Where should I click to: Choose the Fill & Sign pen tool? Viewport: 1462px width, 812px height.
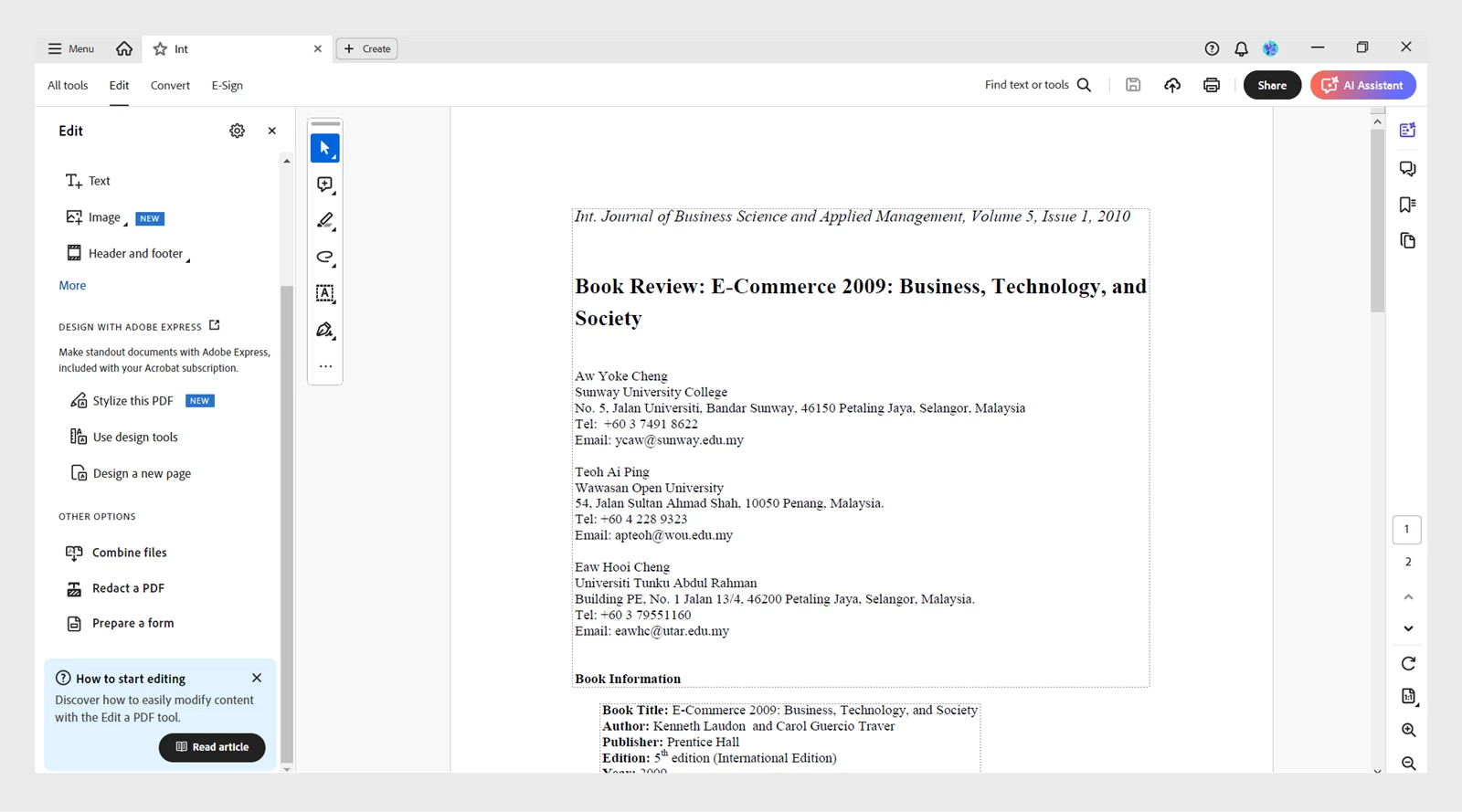[x=325, y=330]
